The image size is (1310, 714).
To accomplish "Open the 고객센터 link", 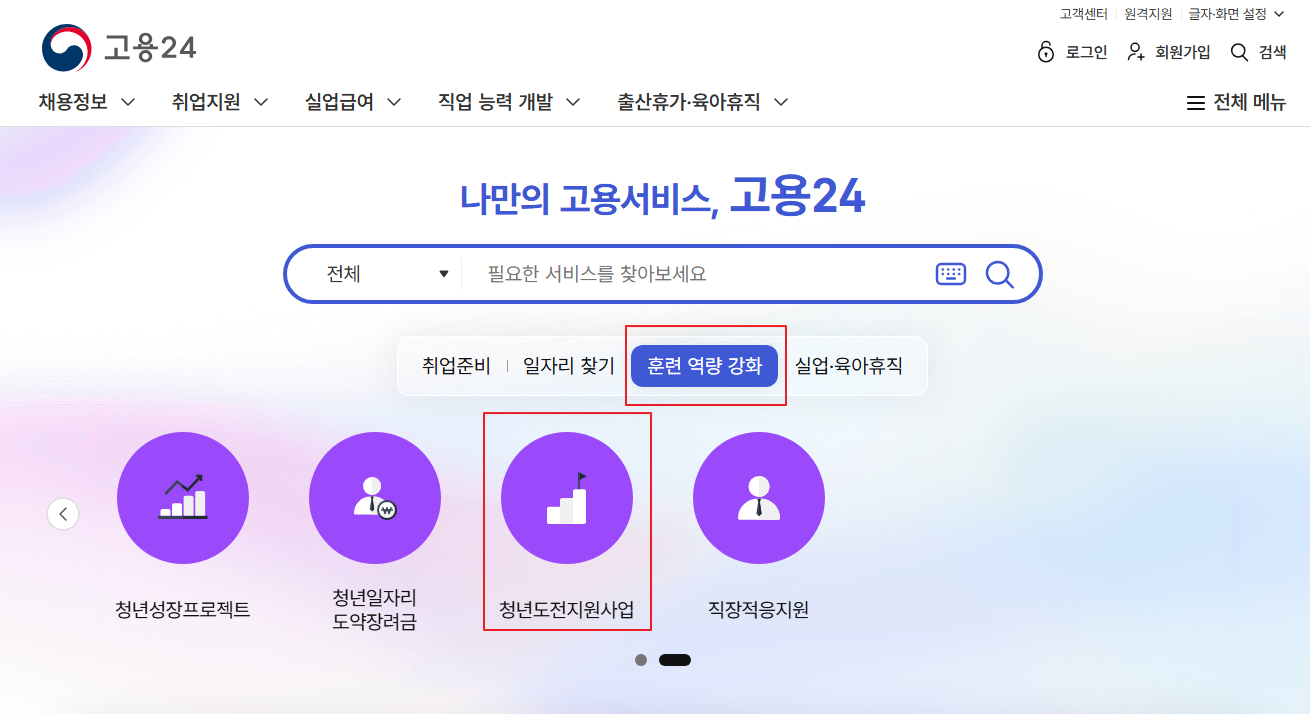I will pos(1084,14).
